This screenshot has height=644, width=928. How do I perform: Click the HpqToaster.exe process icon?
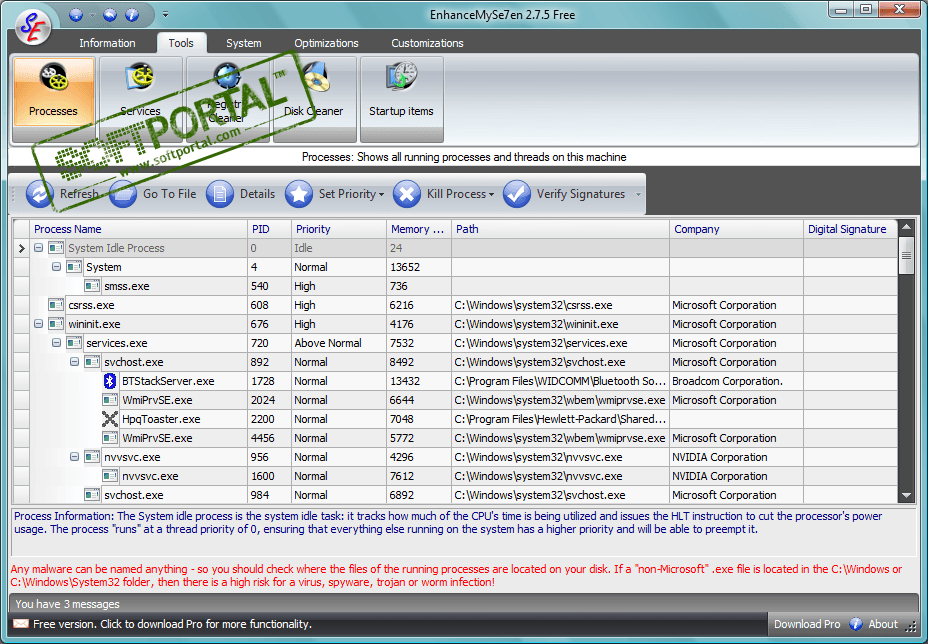tap(109, 419)
